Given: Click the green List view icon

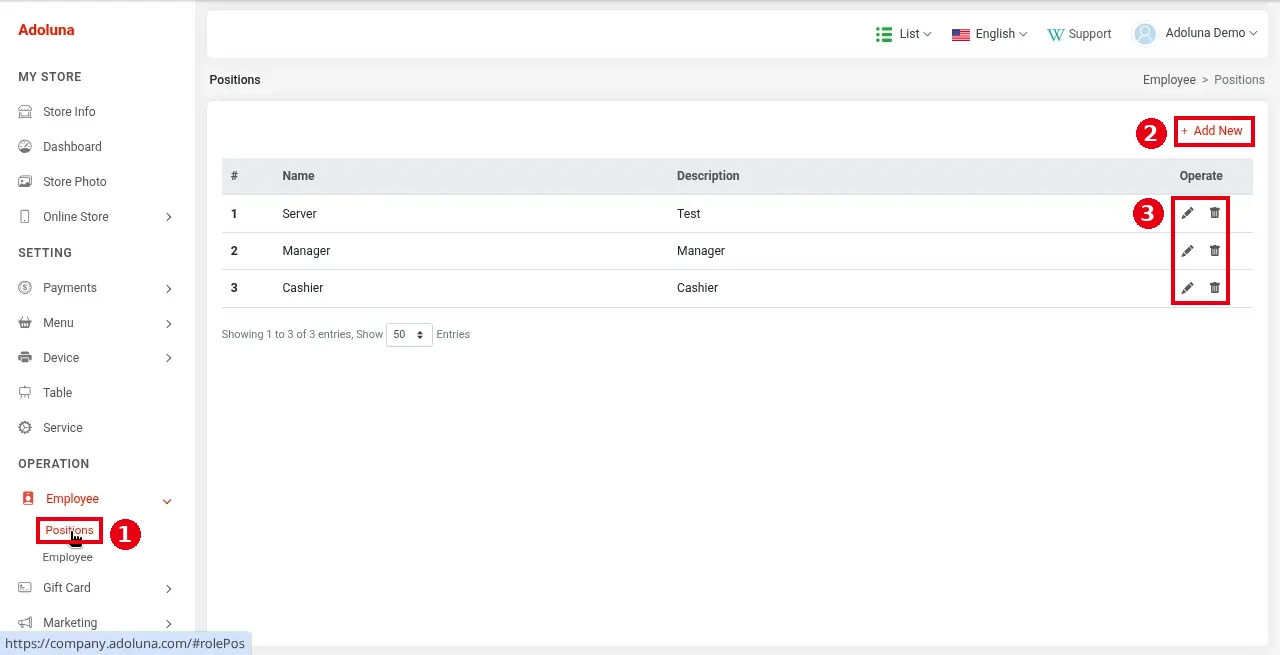Looking at the screenshot, I should 884,34.
